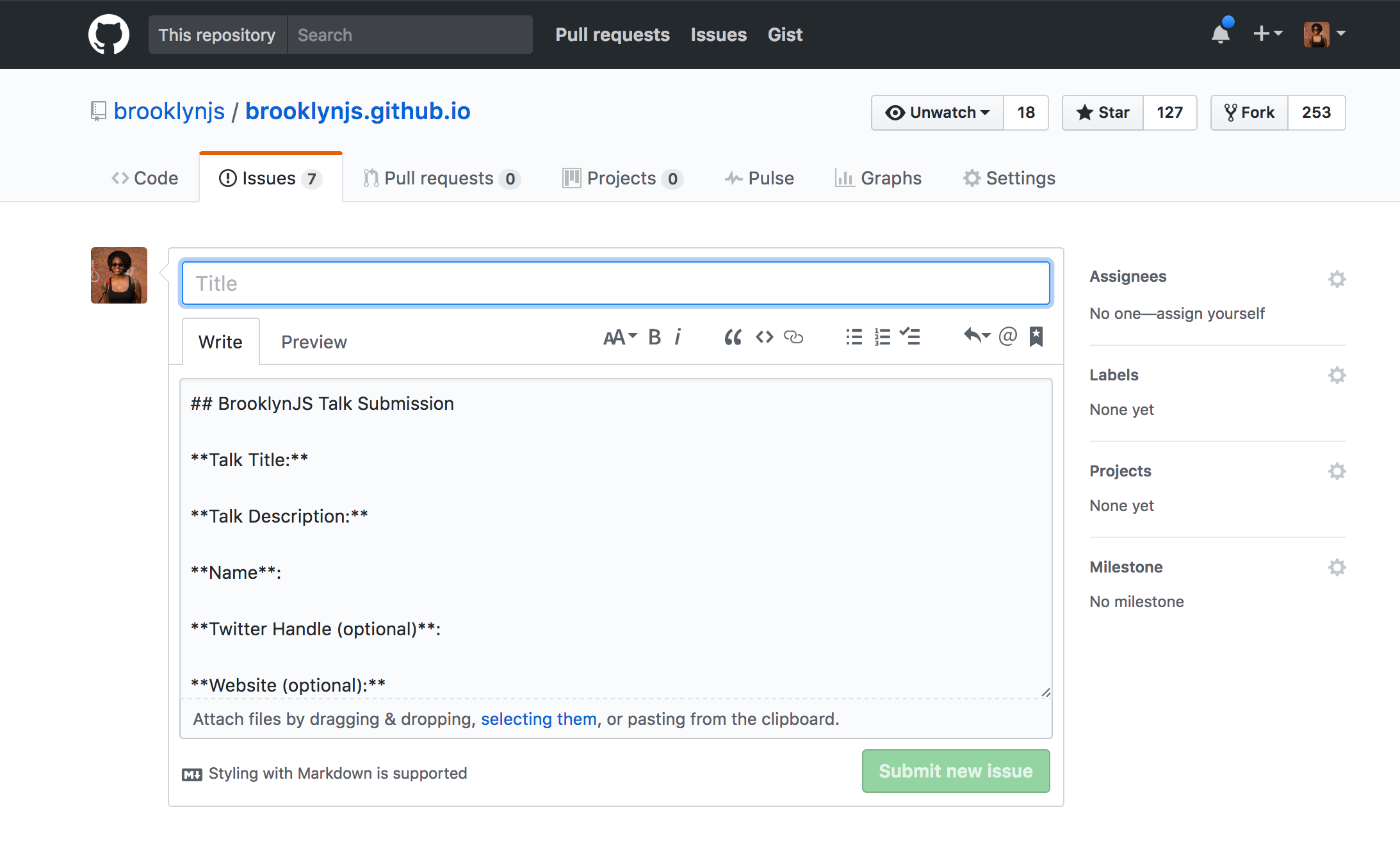
Task: Open the Pull requests repository tab
Action: (x=441, y=178)
